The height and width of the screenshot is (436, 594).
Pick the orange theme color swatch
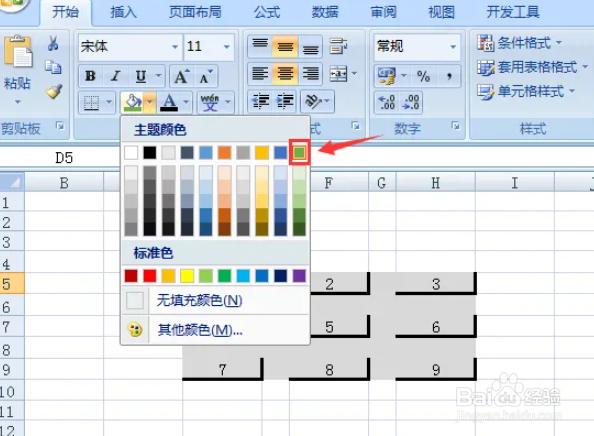[x=224, y=153]
